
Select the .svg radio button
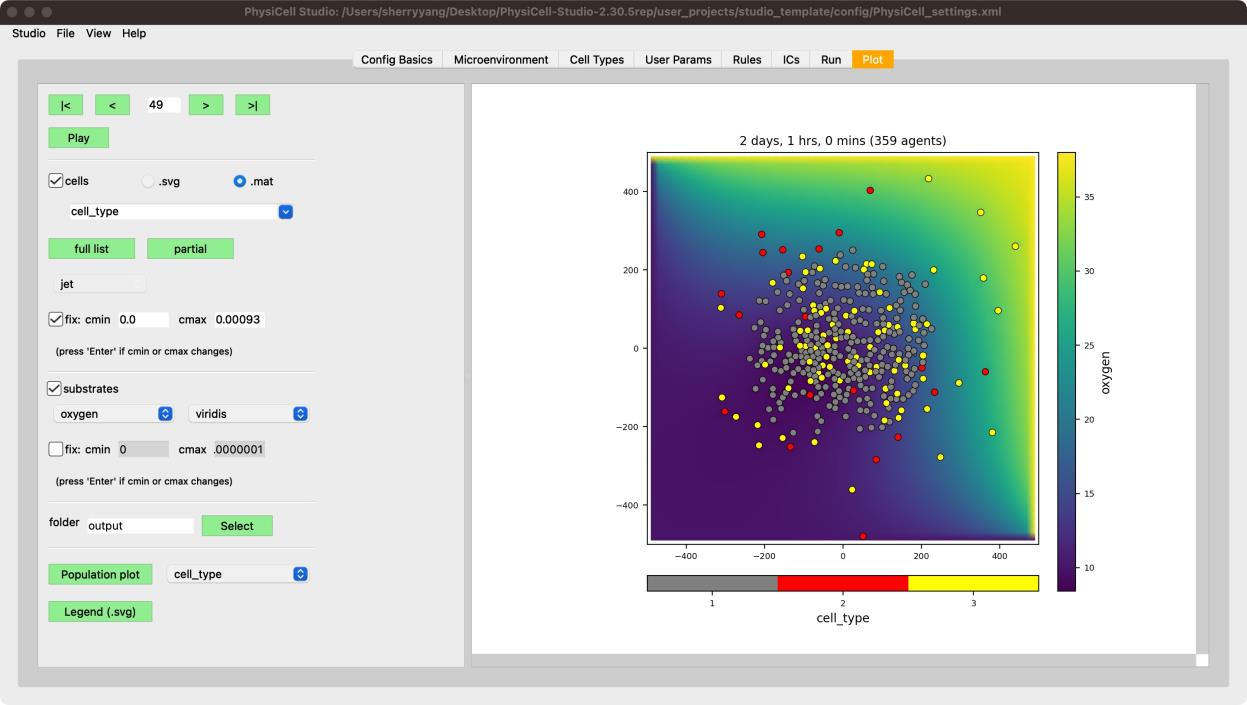tap(149, 181)
